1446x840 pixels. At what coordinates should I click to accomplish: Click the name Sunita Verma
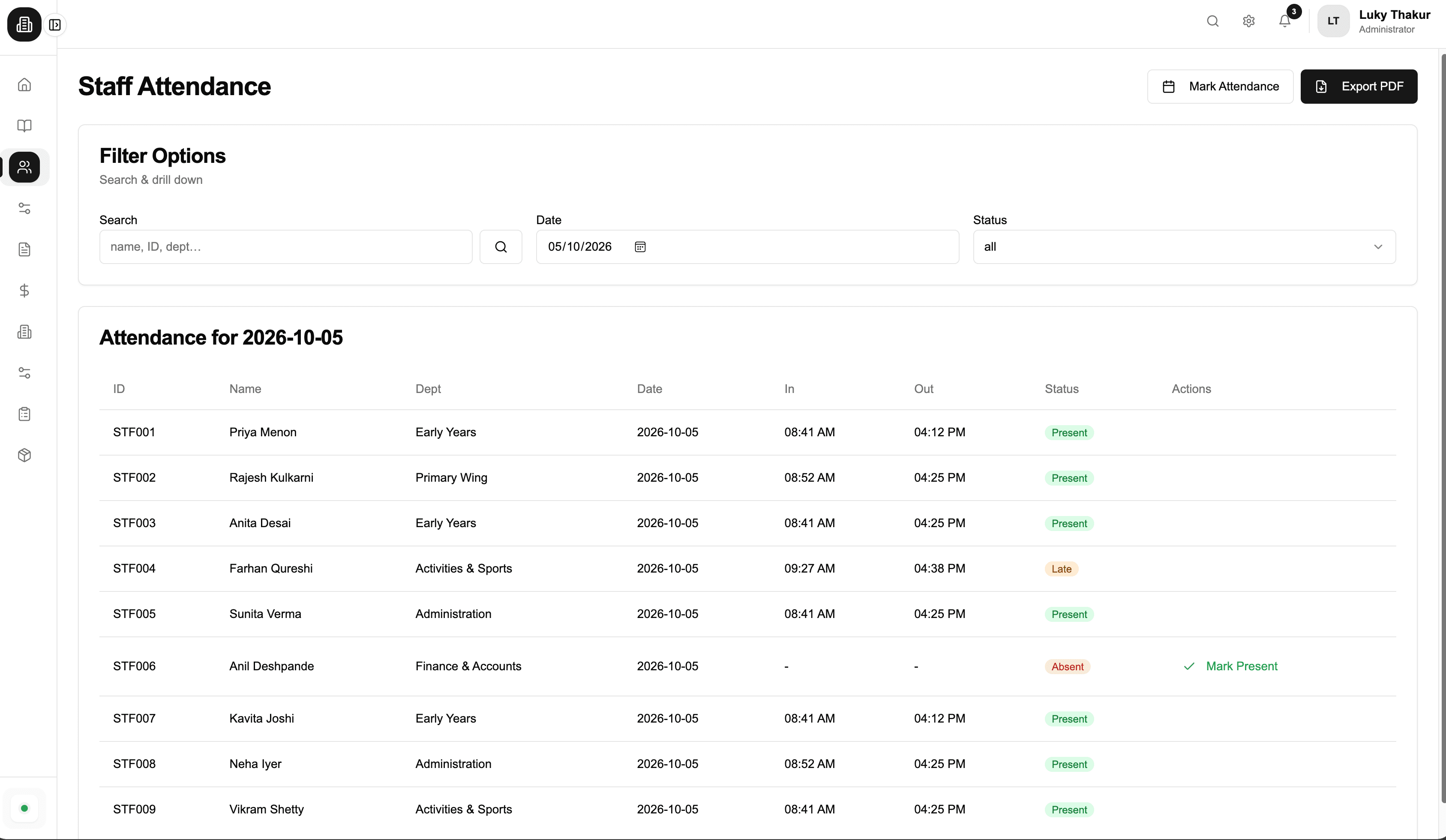265,613
